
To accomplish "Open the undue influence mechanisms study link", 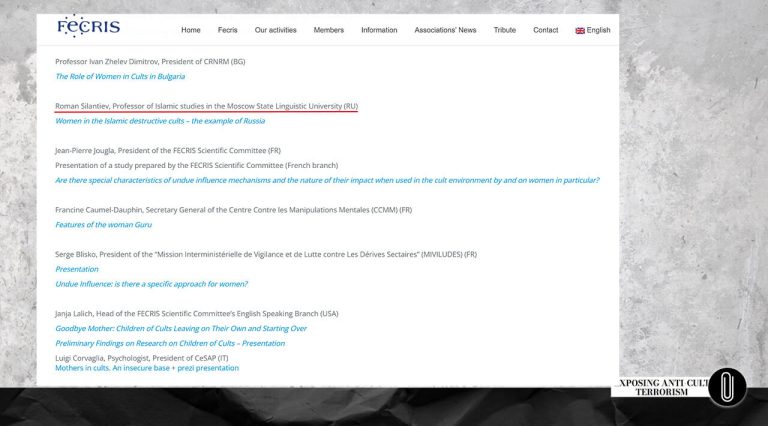I will point(327,180).
